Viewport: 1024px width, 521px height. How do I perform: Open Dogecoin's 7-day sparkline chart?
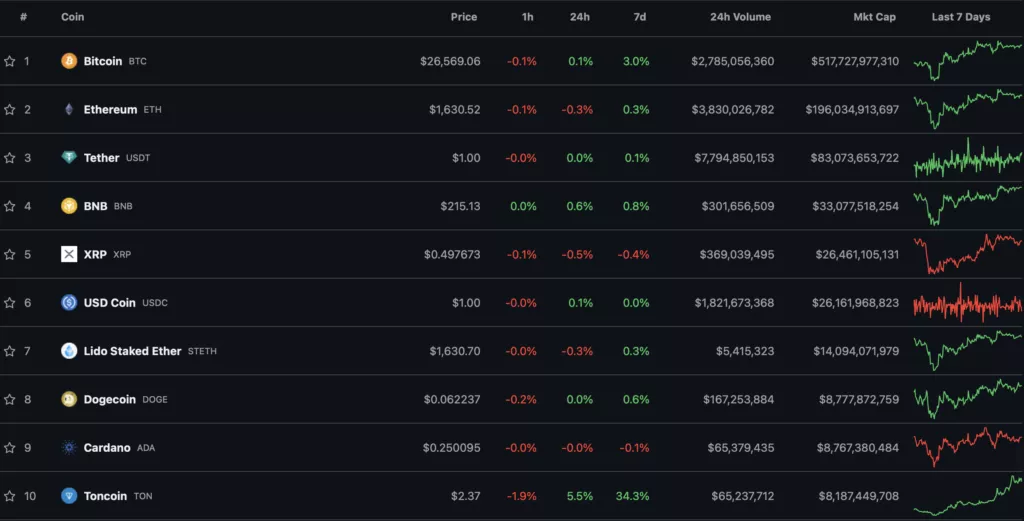tap(968, 399)
